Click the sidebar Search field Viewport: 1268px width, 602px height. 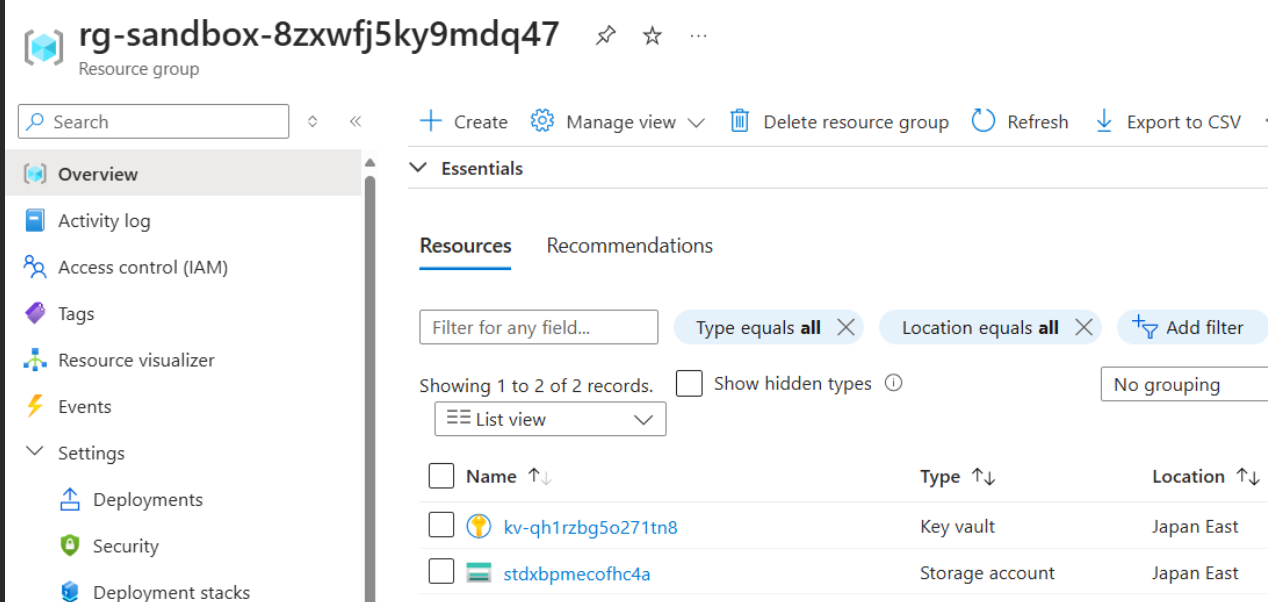[153, 122]
